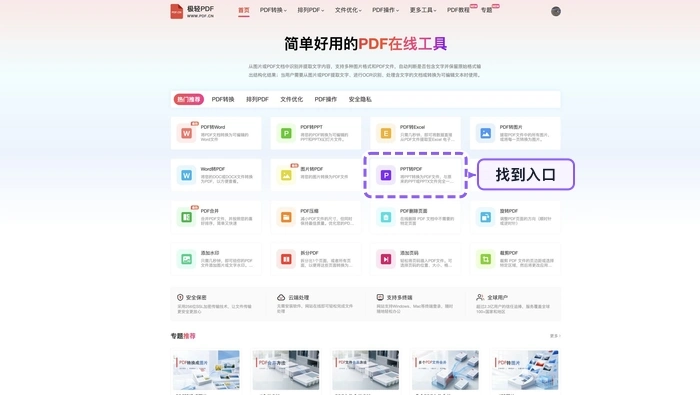
Task: Expand the 文件优化 nav dropdown
Action: click(348, 10)
